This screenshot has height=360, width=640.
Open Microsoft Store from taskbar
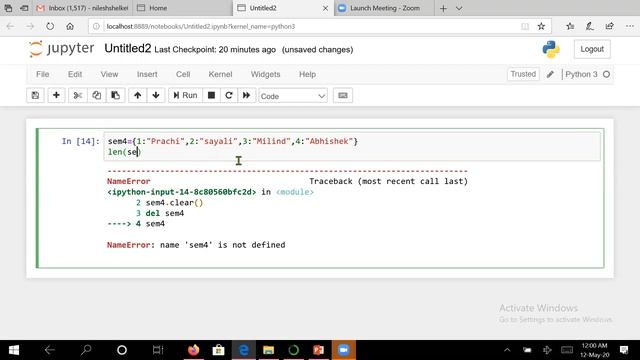tap(218, 350)
